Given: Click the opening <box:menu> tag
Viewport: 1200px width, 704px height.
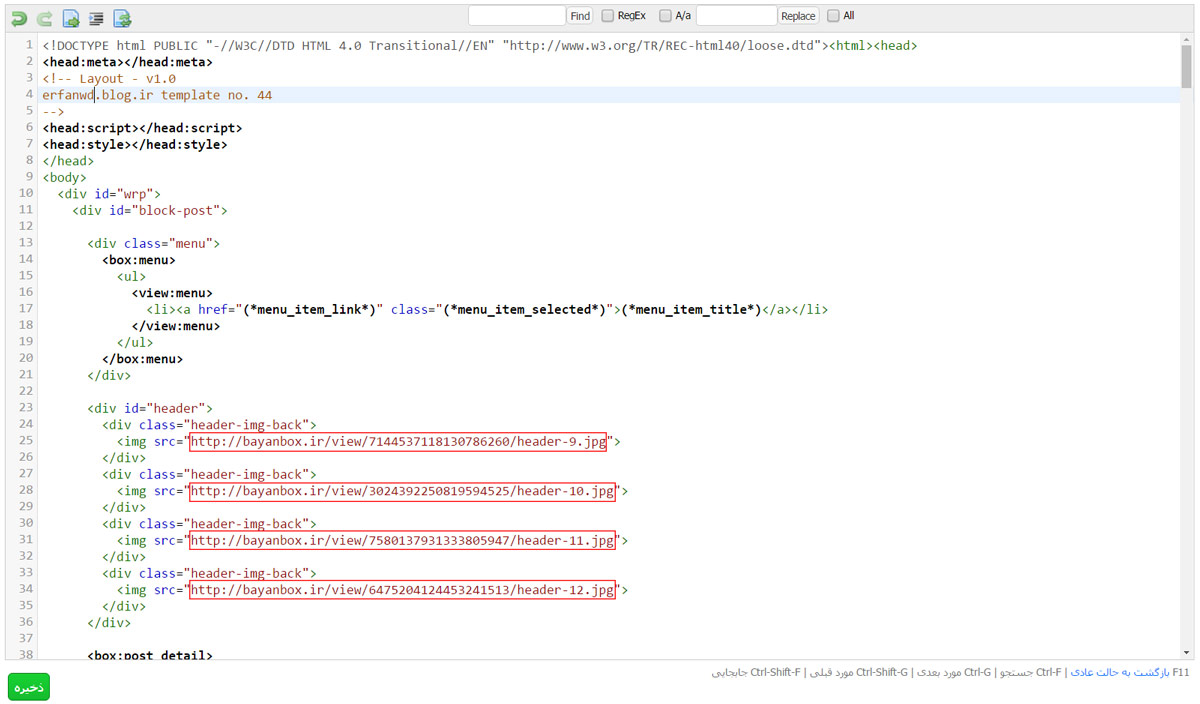Looking at the screenshot, I should coord(139,260).
